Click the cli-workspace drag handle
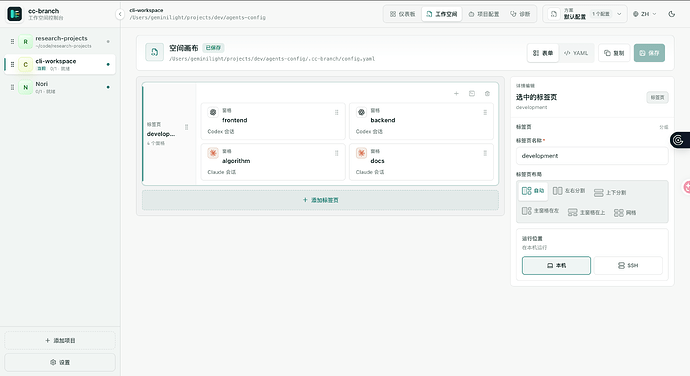This screenshot has height=376, width=690. coord(12,64)
